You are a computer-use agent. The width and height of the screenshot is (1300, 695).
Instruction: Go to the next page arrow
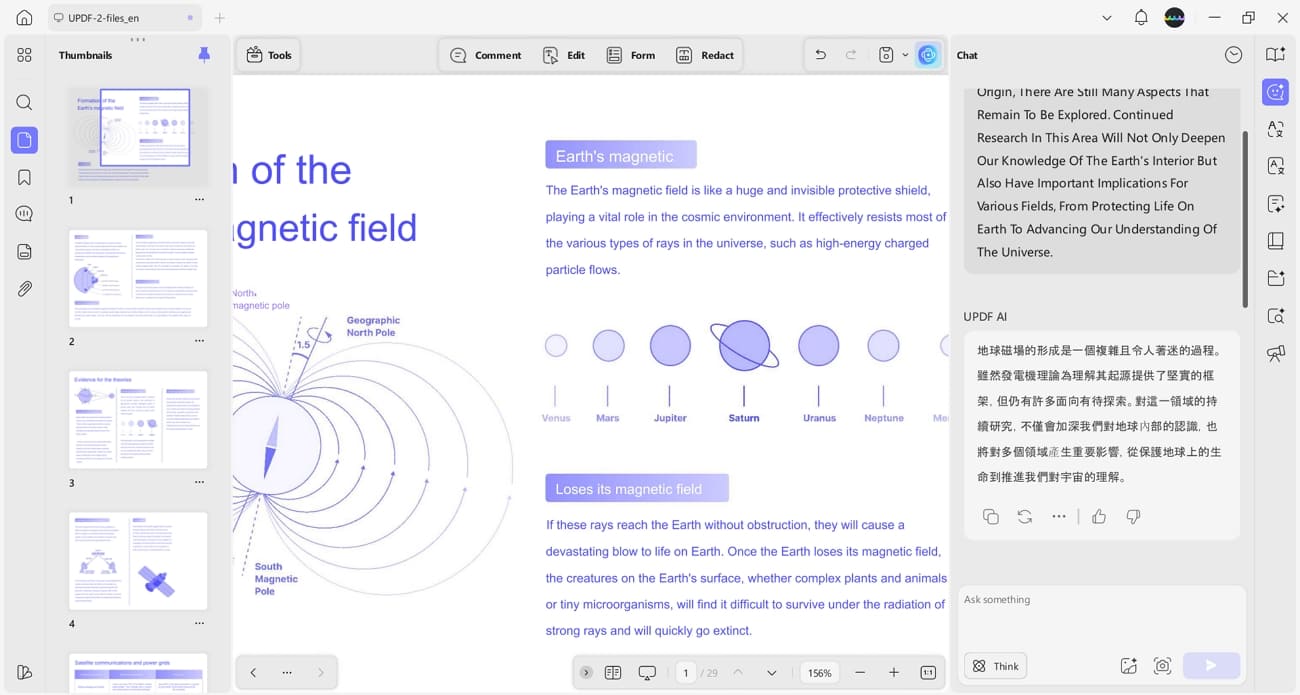[771, 673]
